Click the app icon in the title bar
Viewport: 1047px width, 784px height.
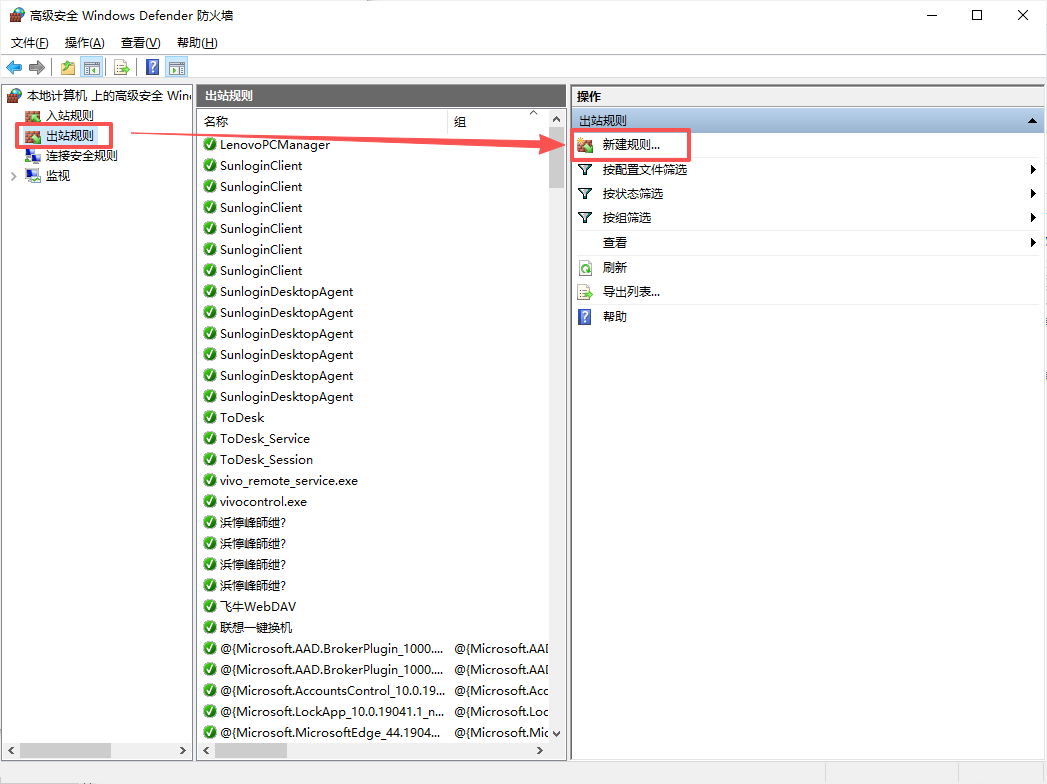point(17,15)
